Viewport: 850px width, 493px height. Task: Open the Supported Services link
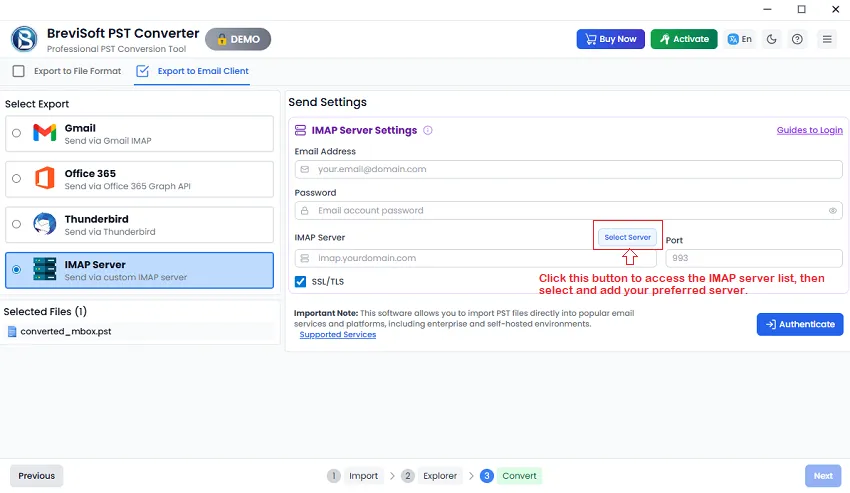click(x=338, y=335)
